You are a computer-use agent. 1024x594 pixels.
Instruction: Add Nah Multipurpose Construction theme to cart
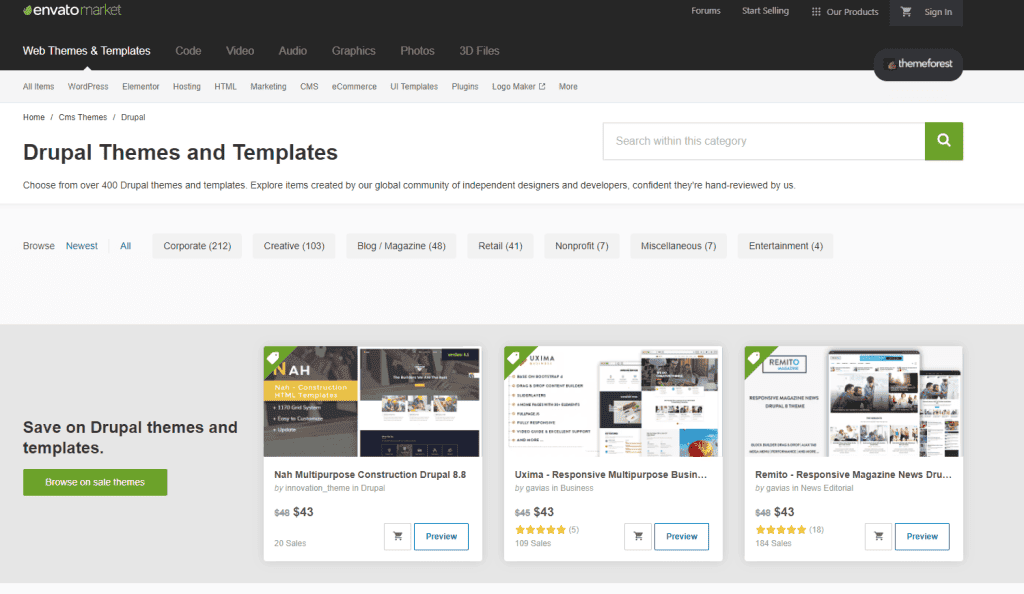pyautogui.click(x=398, y=537)
